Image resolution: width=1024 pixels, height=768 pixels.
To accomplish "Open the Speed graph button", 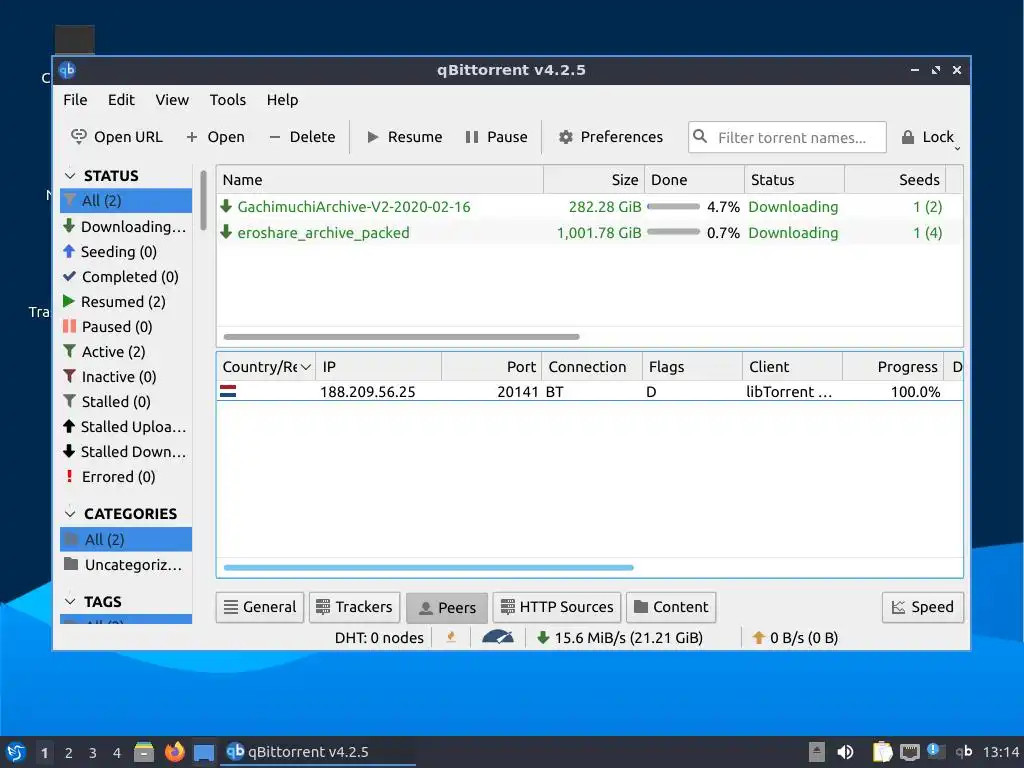I will [x=923, y=607].
